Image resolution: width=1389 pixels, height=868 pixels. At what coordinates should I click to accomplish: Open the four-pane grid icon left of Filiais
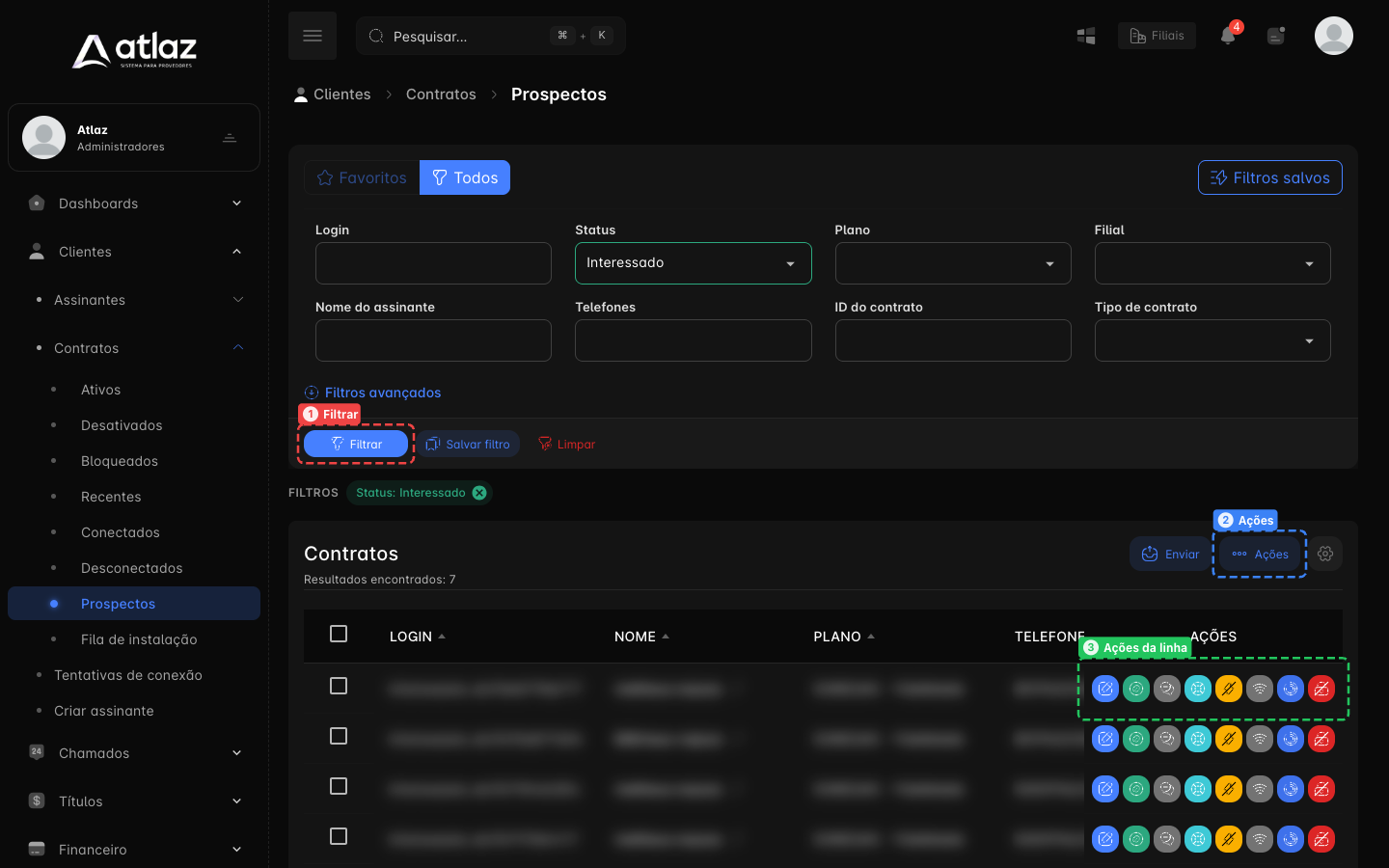pos(1086,36)
